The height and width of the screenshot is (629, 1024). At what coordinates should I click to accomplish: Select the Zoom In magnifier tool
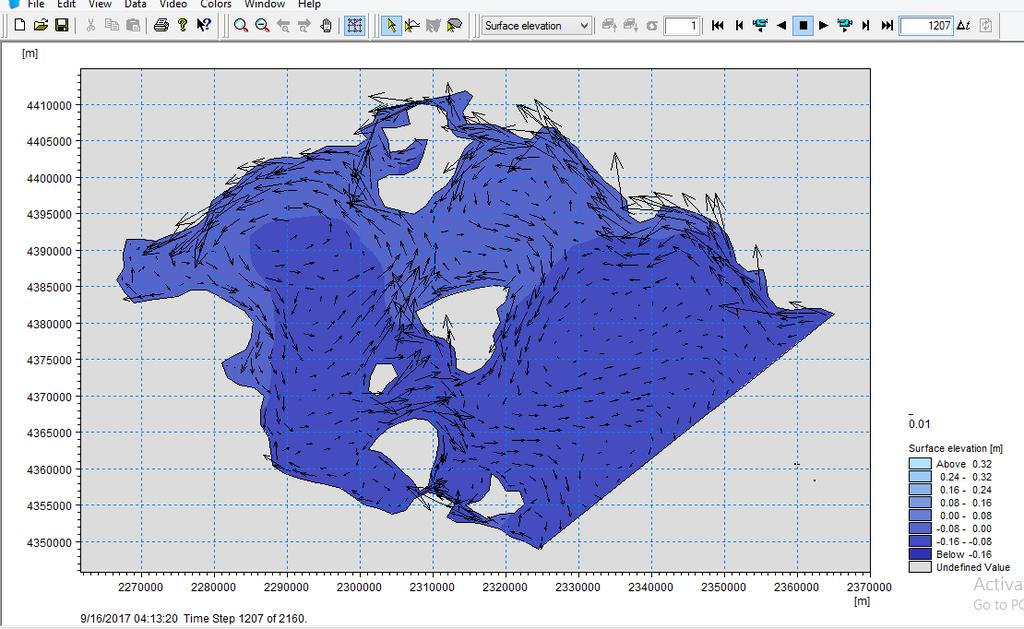(241, 25)
